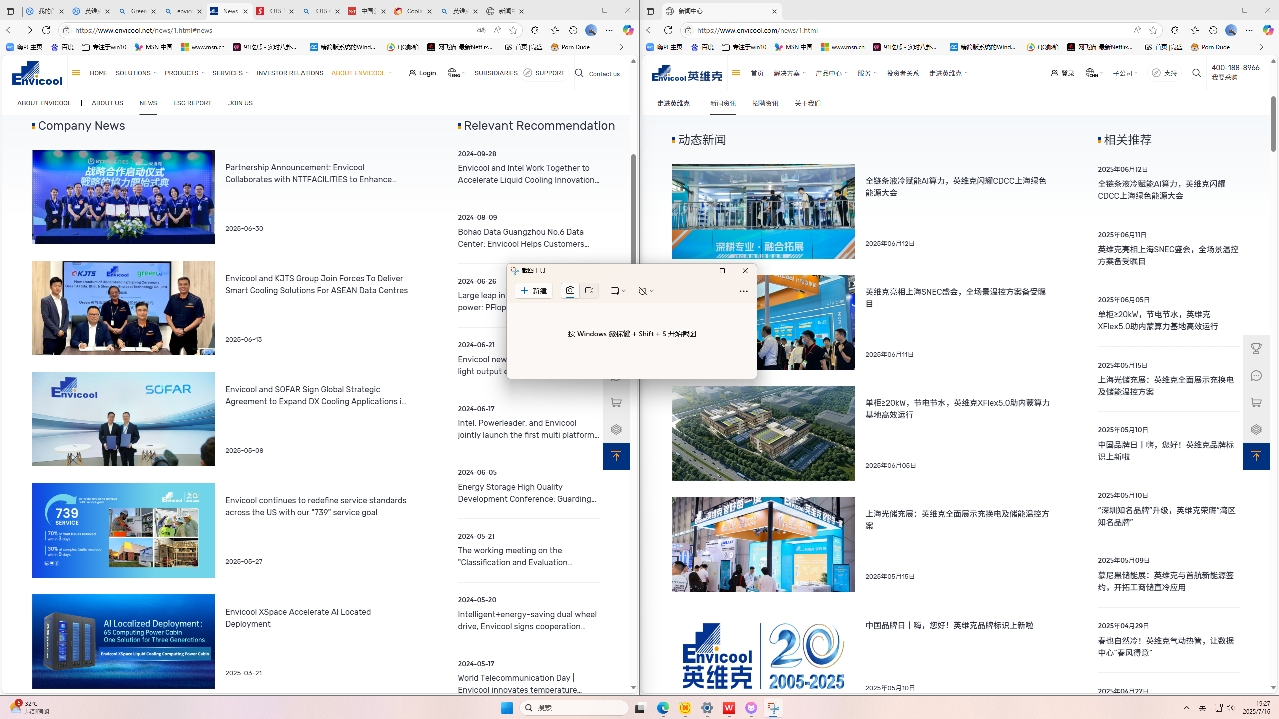Click profile avatar in left browser toolbar

(592, 30)
